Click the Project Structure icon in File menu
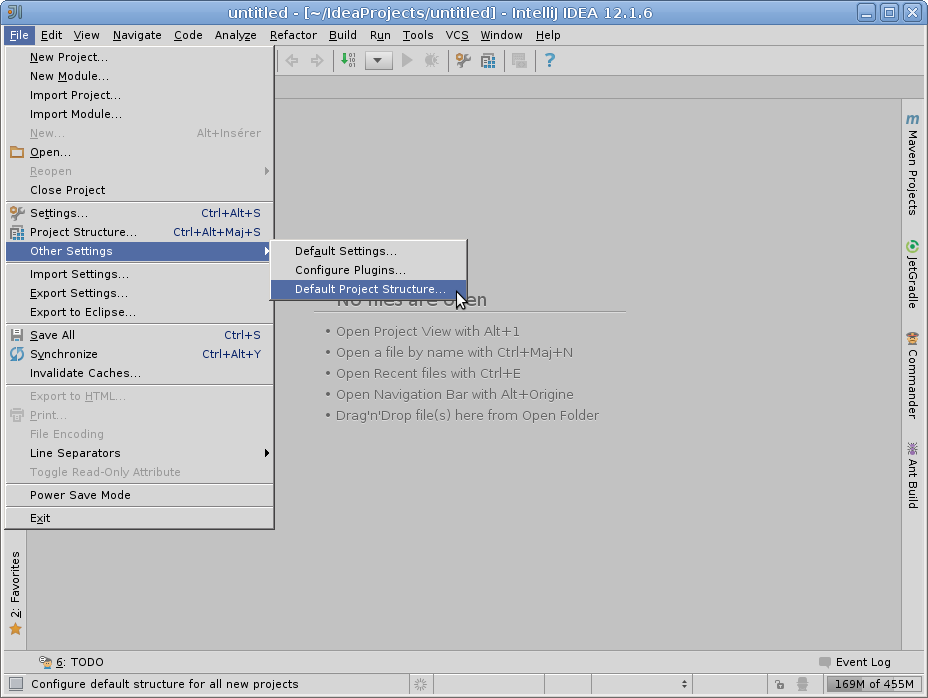This screenshot has height=698, width=928. click(17, 232)
